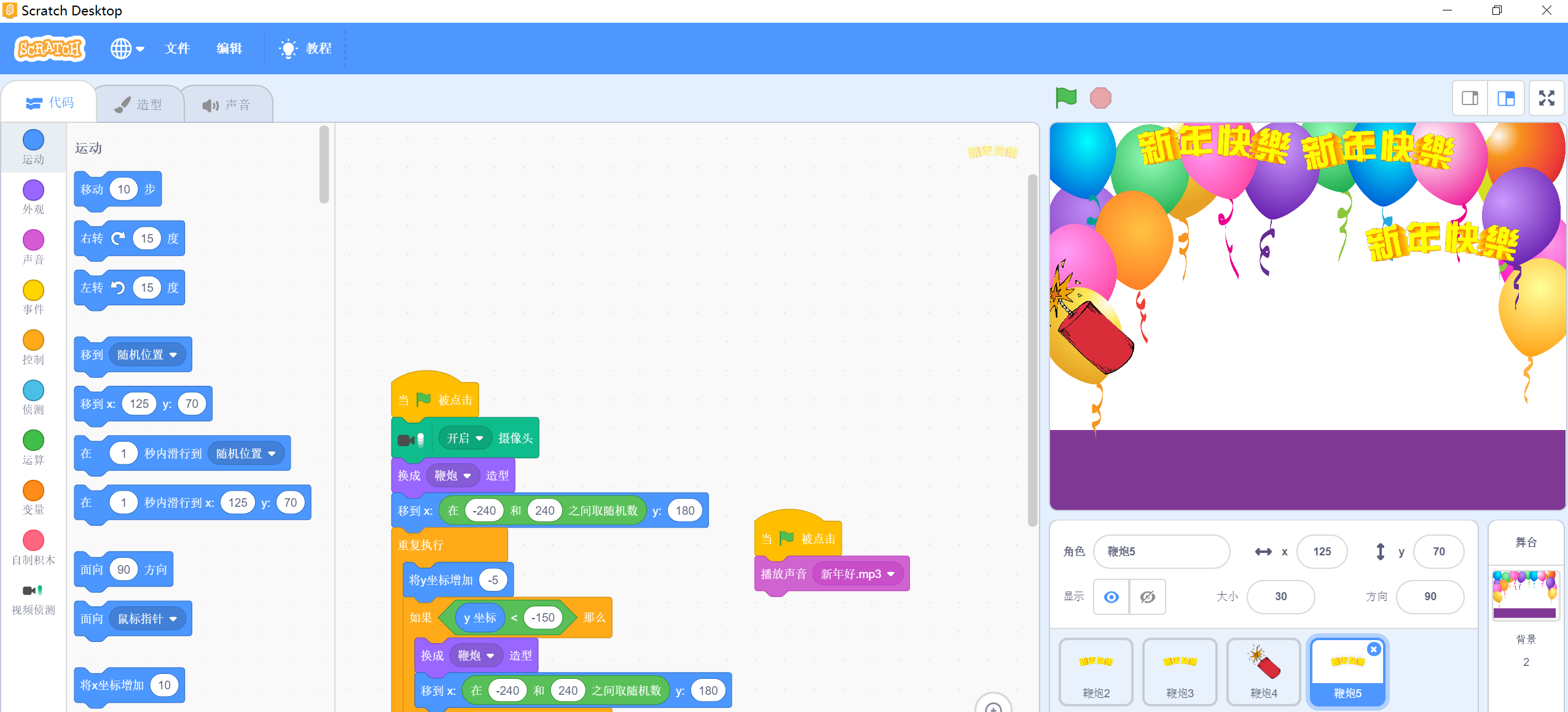Screen dimensions: 1568x712
Task: Hide sprite using the crossed-eye button
Action: [1147, 597]
